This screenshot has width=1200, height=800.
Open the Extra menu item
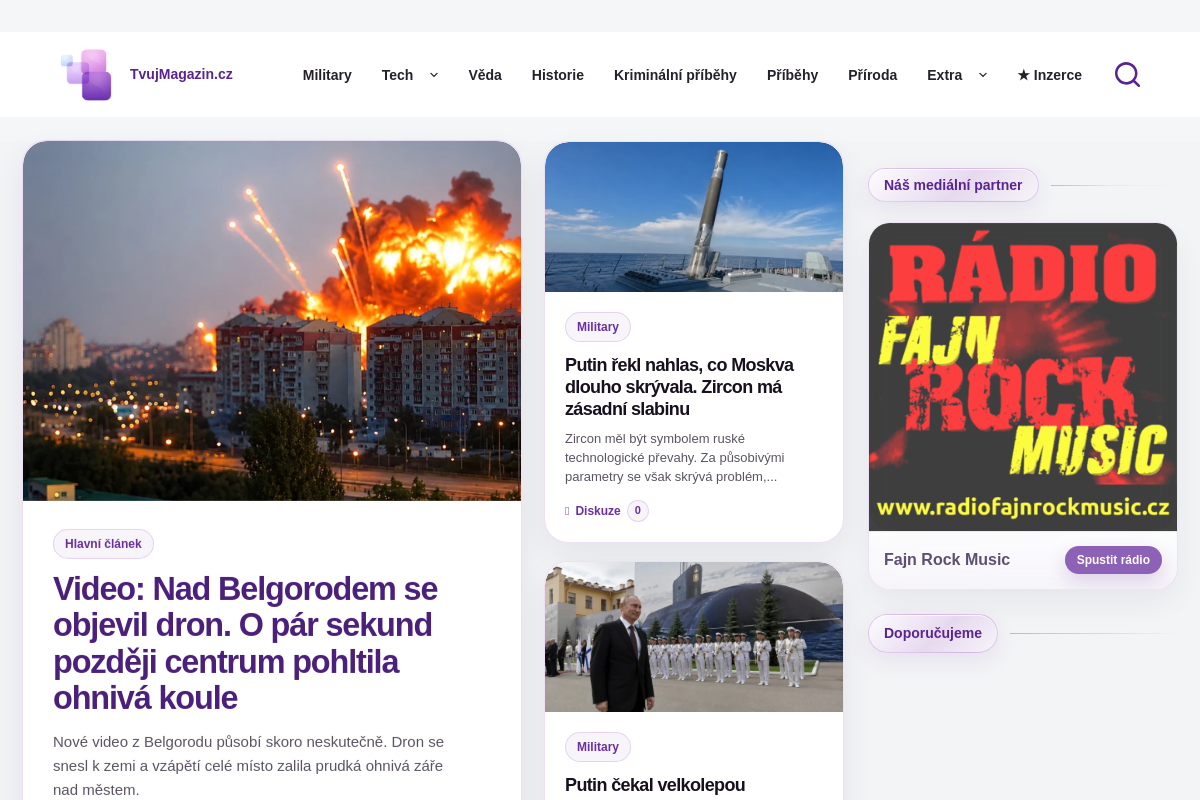[x=944, y=75]
